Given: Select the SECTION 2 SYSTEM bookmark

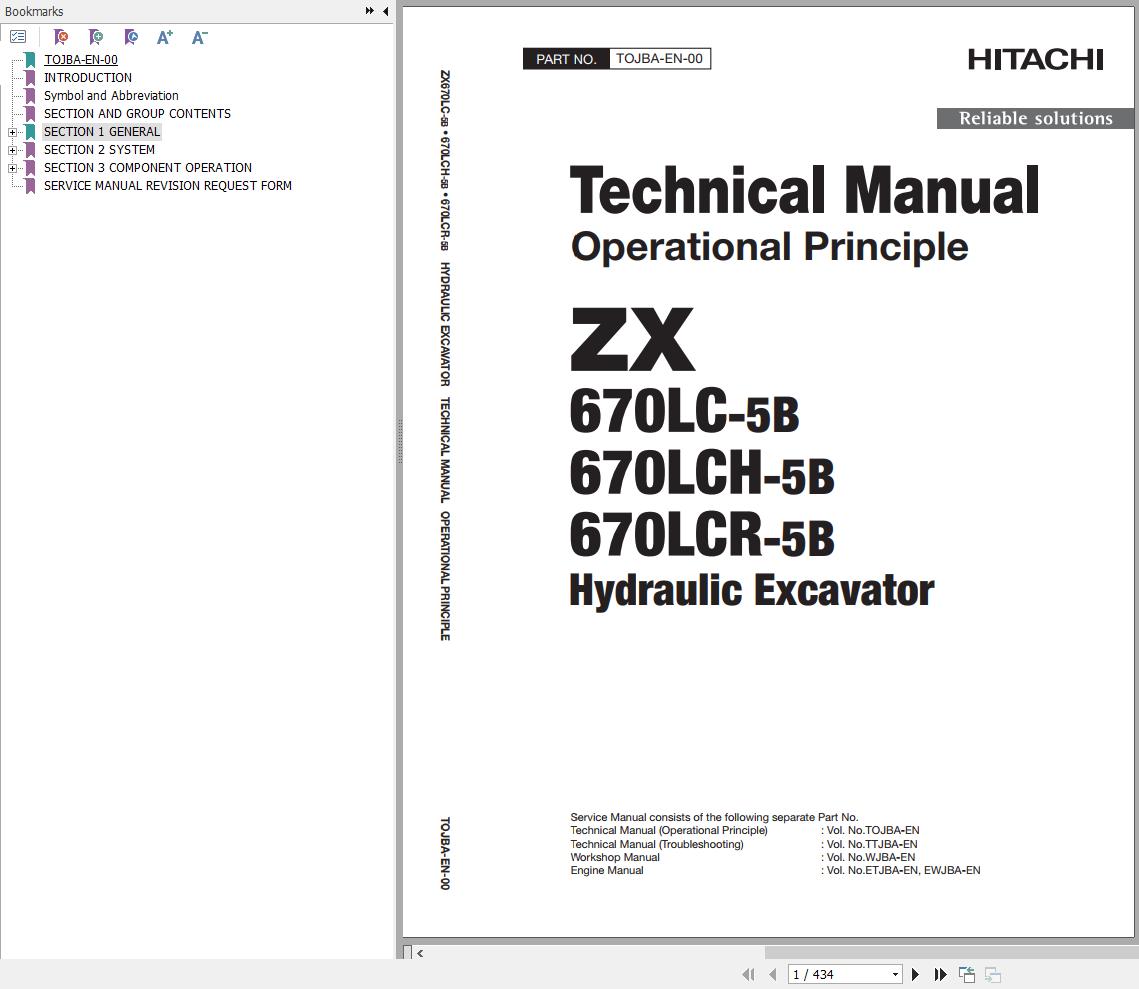Looking at the screenshot, I should tap(100, 150).
